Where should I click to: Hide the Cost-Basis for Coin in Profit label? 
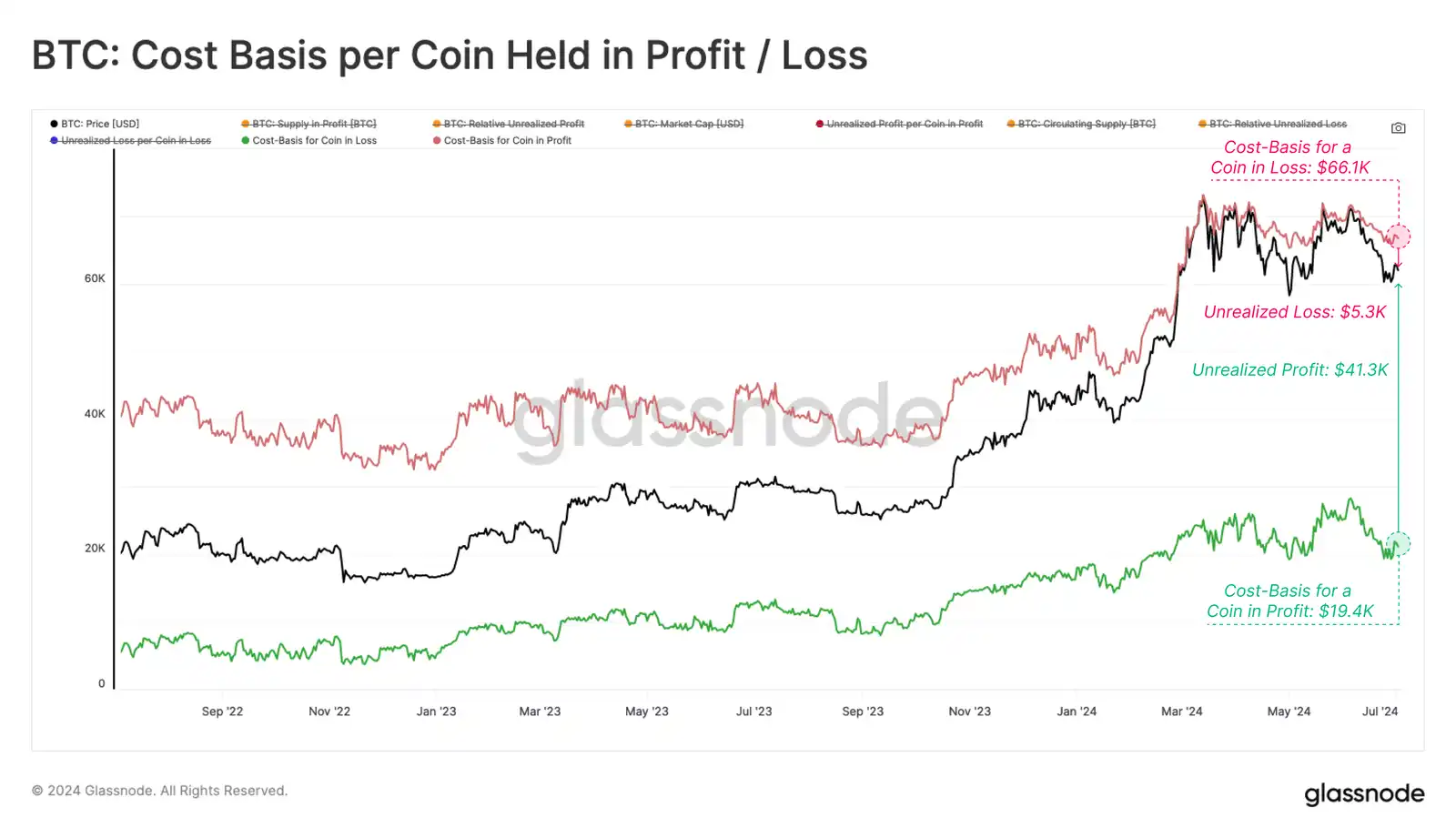(507, 140)
